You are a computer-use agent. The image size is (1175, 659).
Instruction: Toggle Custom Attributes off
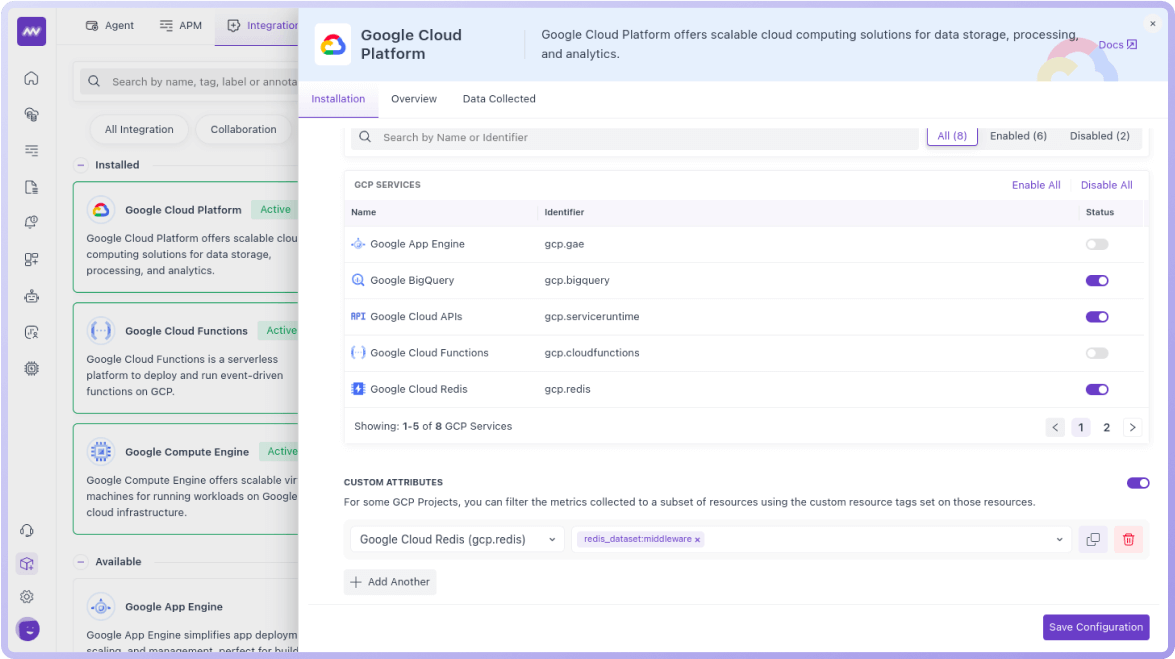click(x=1138, y=483)
